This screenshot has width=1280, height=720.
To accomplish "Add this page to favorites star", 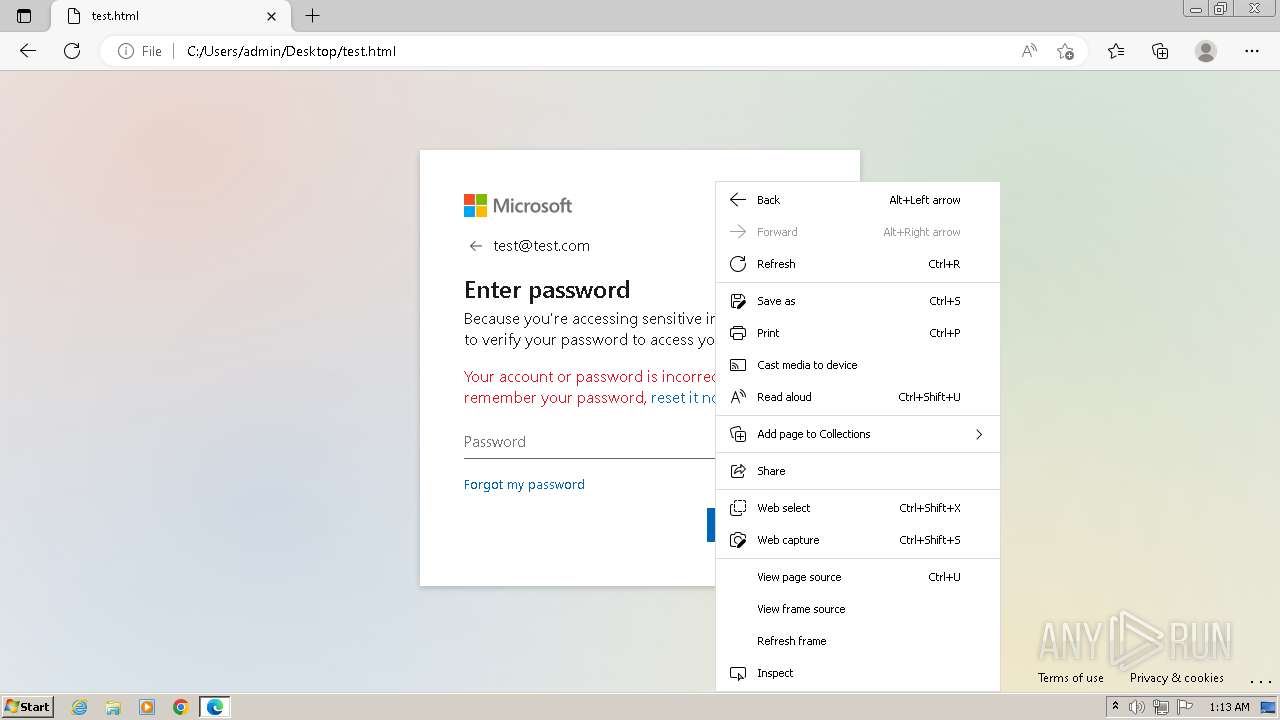I will point(1065,51).
